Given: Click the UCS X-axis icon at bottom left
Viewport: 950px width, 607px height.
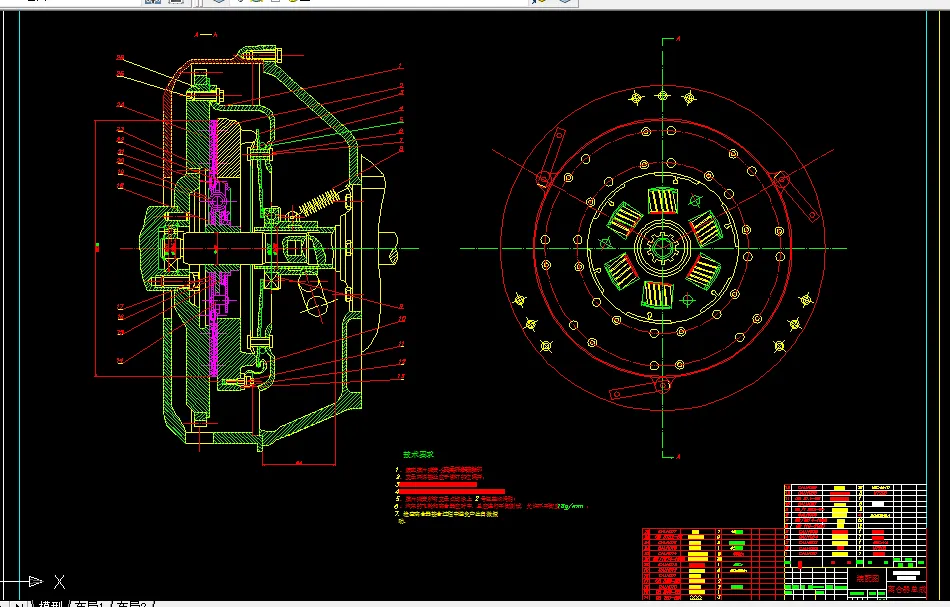Looking at the screenshot, I should pyautogui.click(x=58, y=582).
